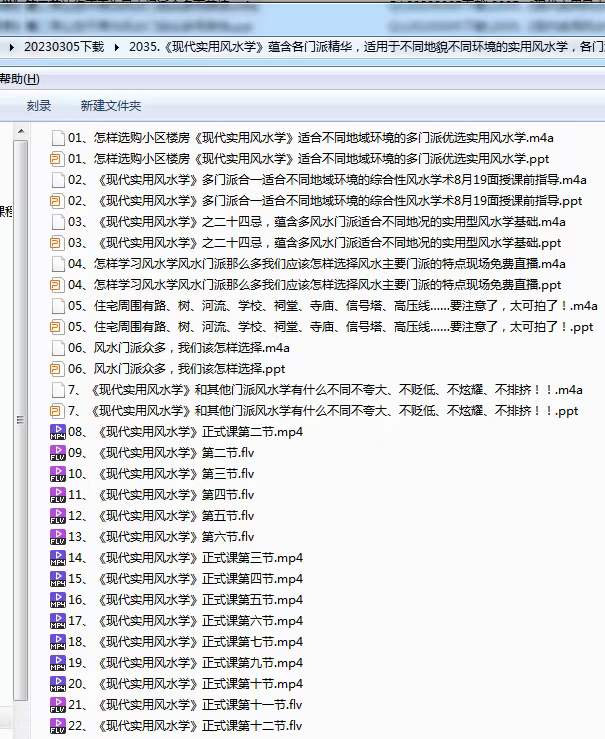605x739 pixels.
Task: Select 06、风水门派众多，我们该怎样选择.ppt
Action: coord(177,369)
